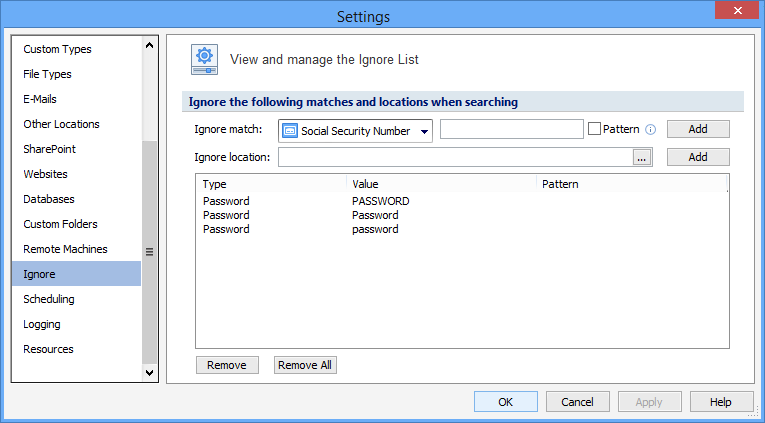765x423 pixels.
Task: Add the ignore match entry
Action: 698,129
